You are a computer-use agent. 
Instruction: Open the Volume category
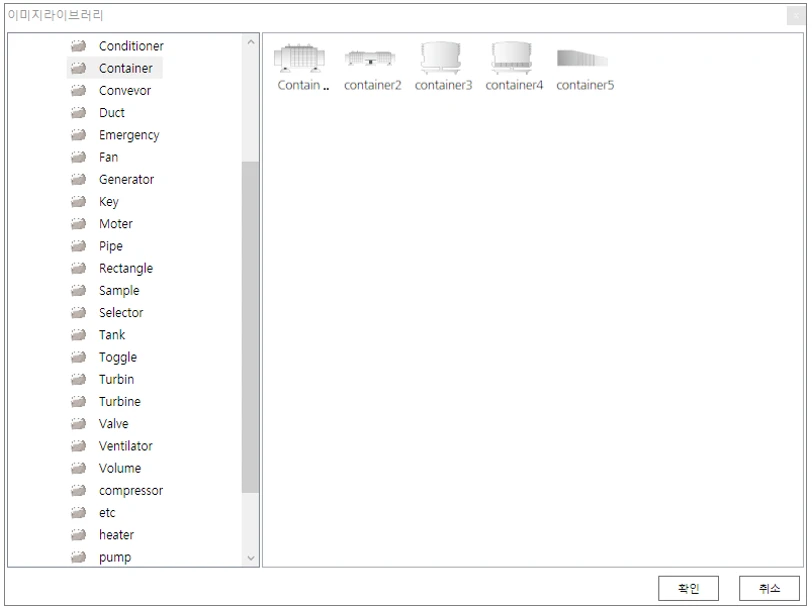pos(120,468)
